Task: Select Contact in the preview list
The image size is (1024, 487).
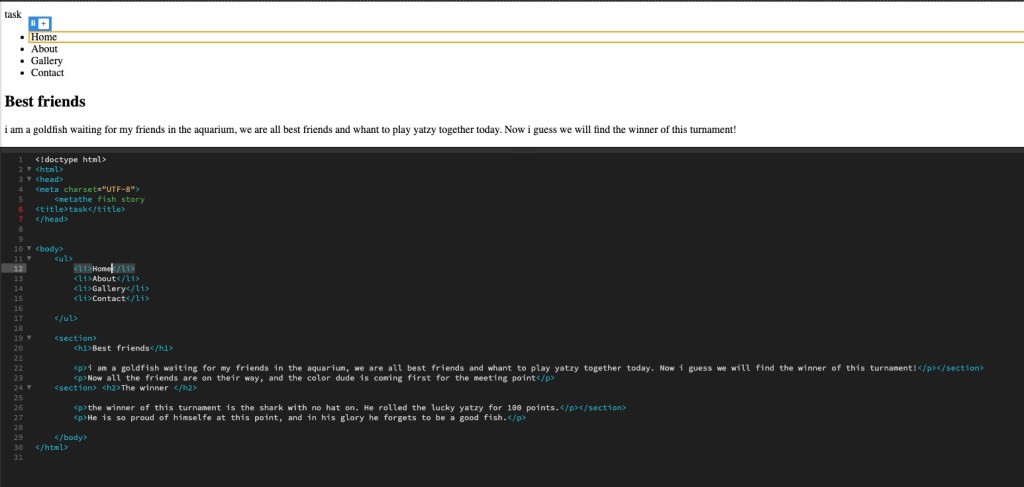Action: coord(47,73)
